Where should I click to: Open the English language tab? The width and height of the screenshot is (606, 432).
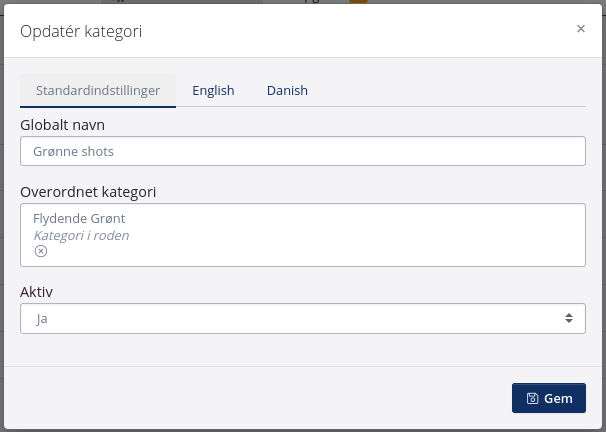point(213,90)
